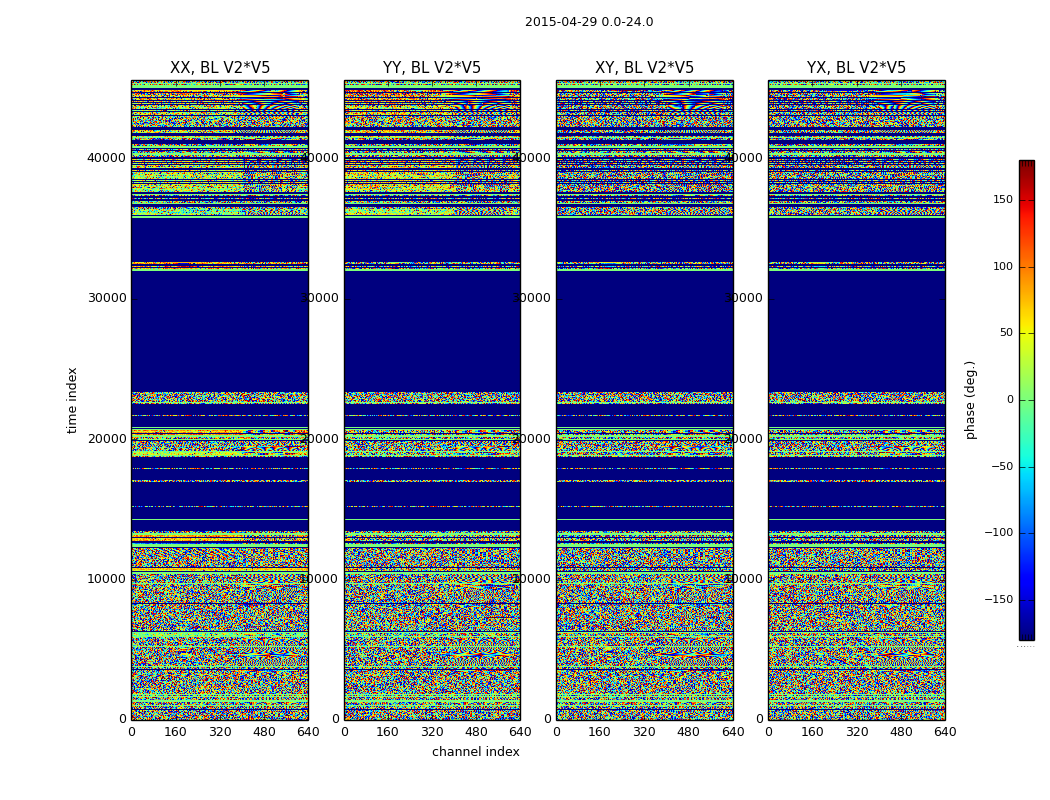1050x800 pixels.
Task: Click the "phase (deg.)" colorbar label
Action: [970, 400]
